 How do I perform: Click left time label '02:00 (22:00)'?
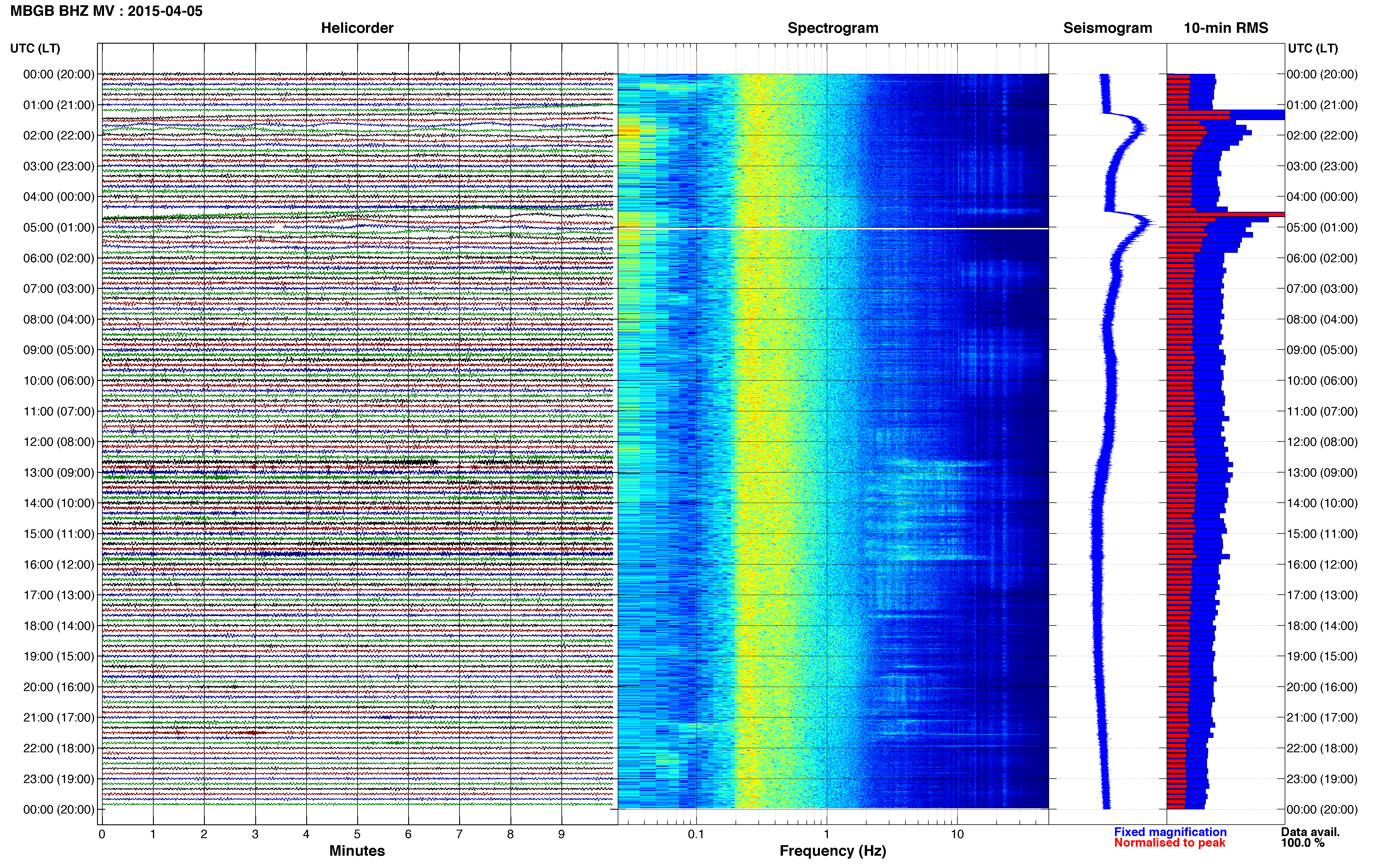tap(59, 135)
